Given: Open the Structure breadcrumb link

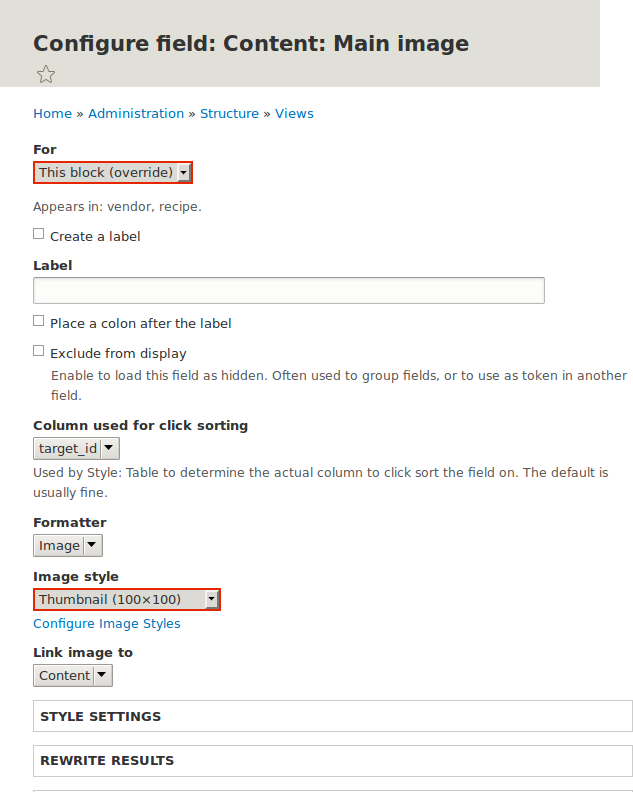Looking at the screenshot, I should (x=229, y=114).
